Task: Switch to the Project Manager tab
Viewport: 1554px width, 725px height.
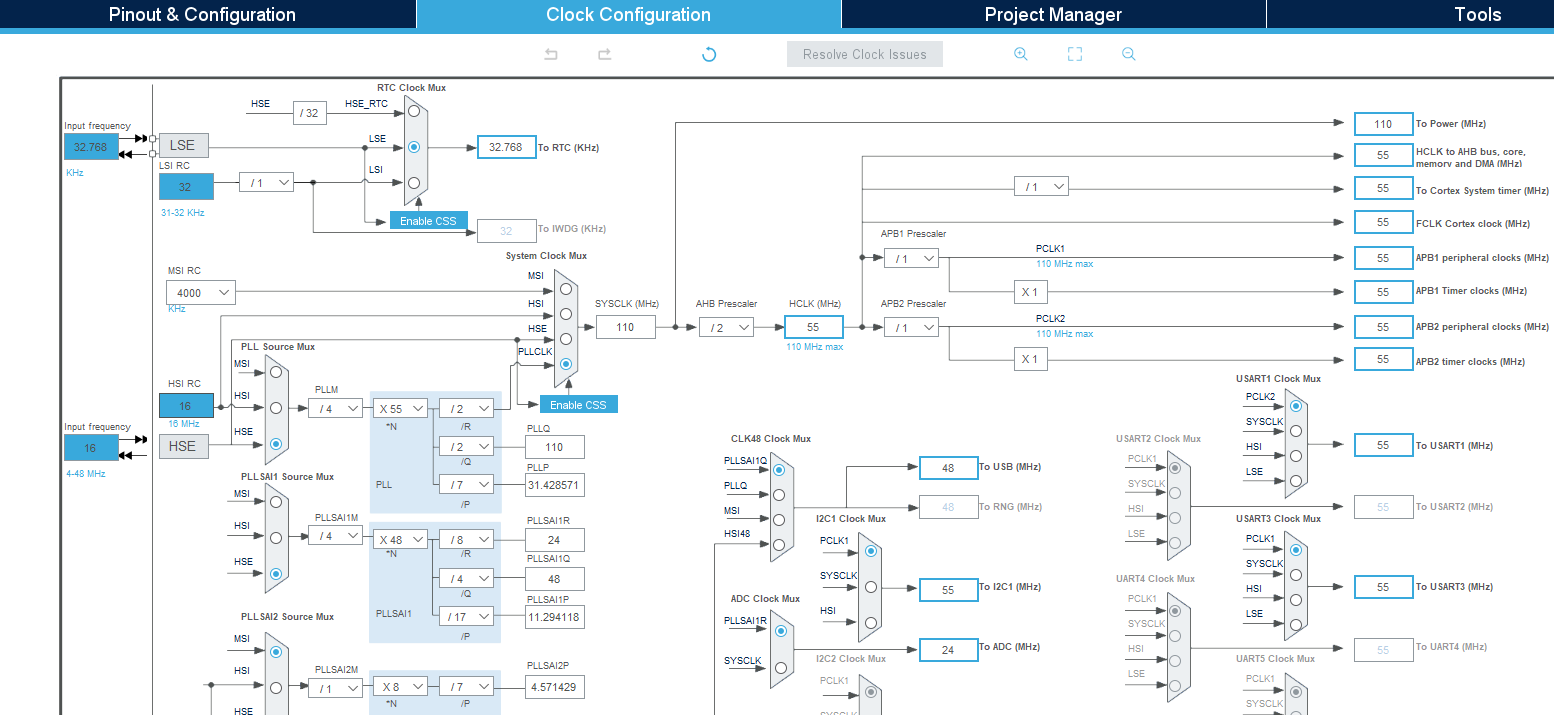Action: tap(1054, 14)
